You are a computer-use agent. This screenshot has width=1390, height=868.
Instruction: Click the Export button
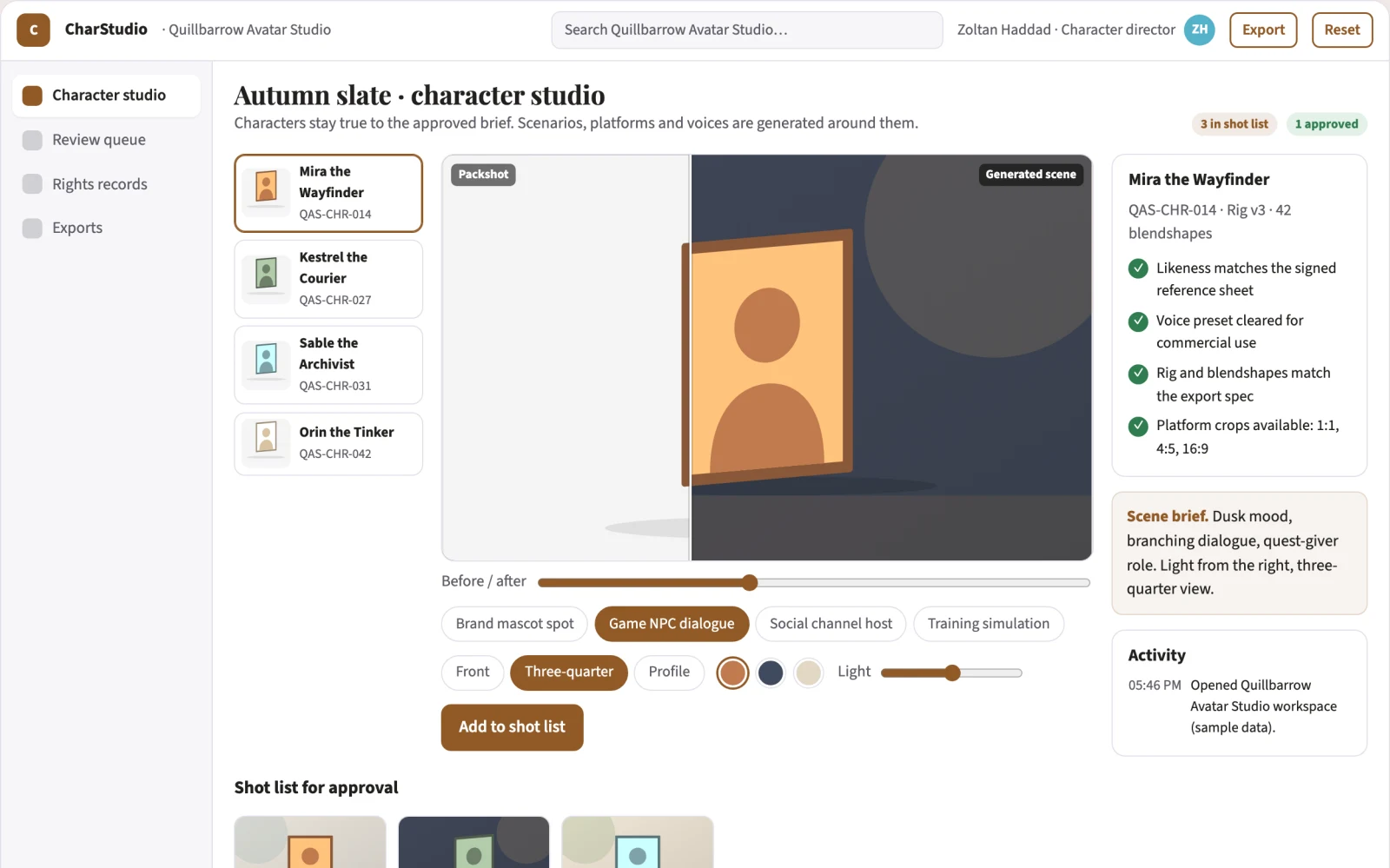point(1263,30)
